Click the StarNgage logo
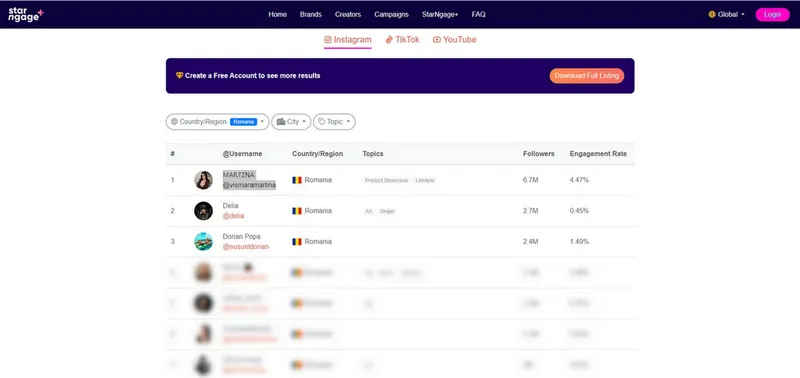Image resolution: width=800 pixels, height=378 pixels. (26, 15)
